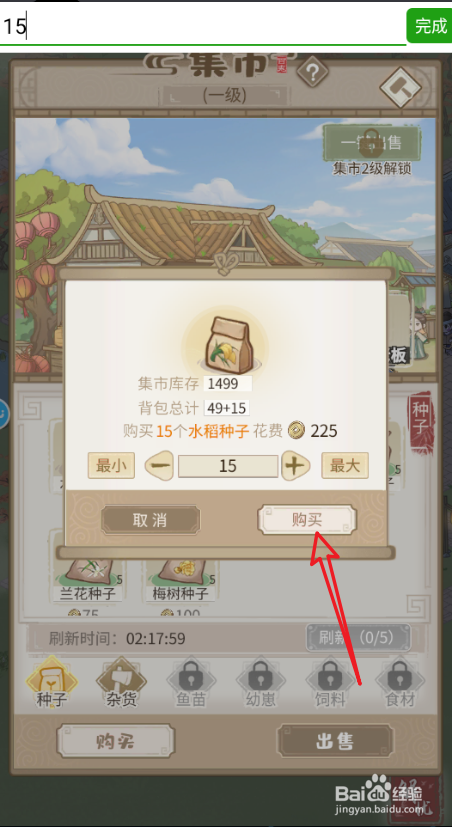
Task: Increase quantity with the plus button
Action: click(x=295, y=466)
